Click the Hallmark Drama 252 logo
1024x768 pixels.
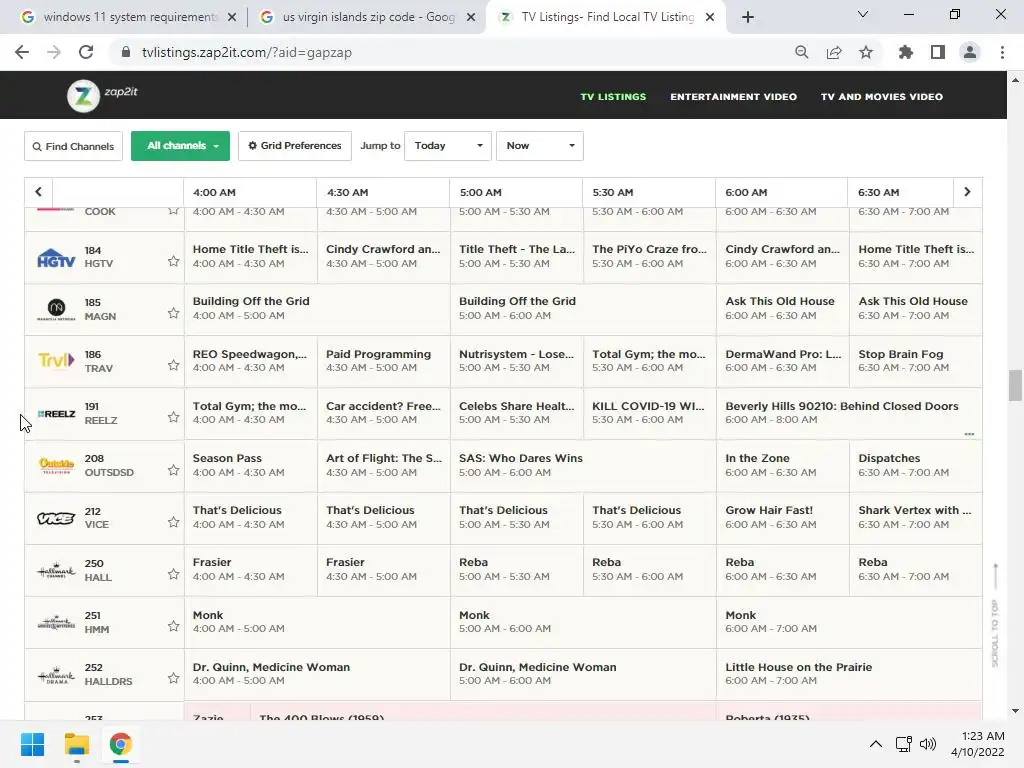click(x=56, y=675)
